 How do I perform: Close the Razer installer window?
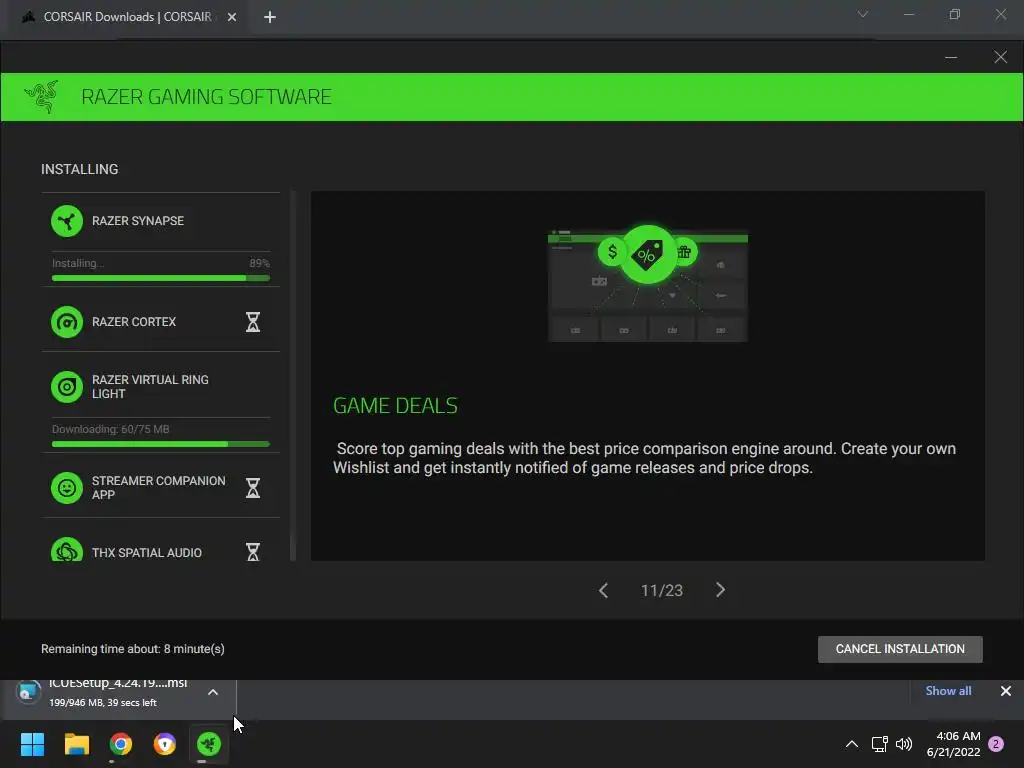(1000, 57)
